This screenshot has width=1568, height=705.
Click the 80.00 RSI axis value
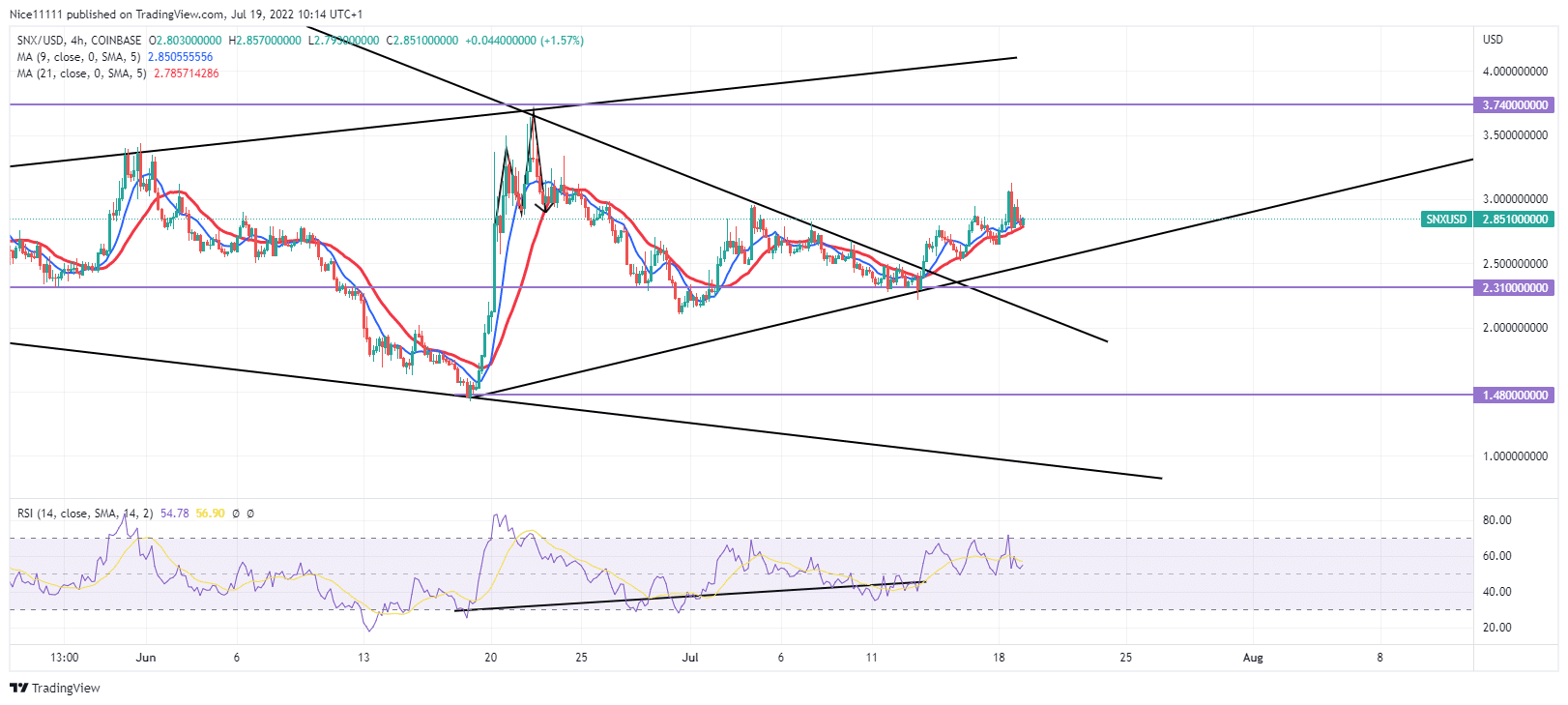pos(1496,520)
